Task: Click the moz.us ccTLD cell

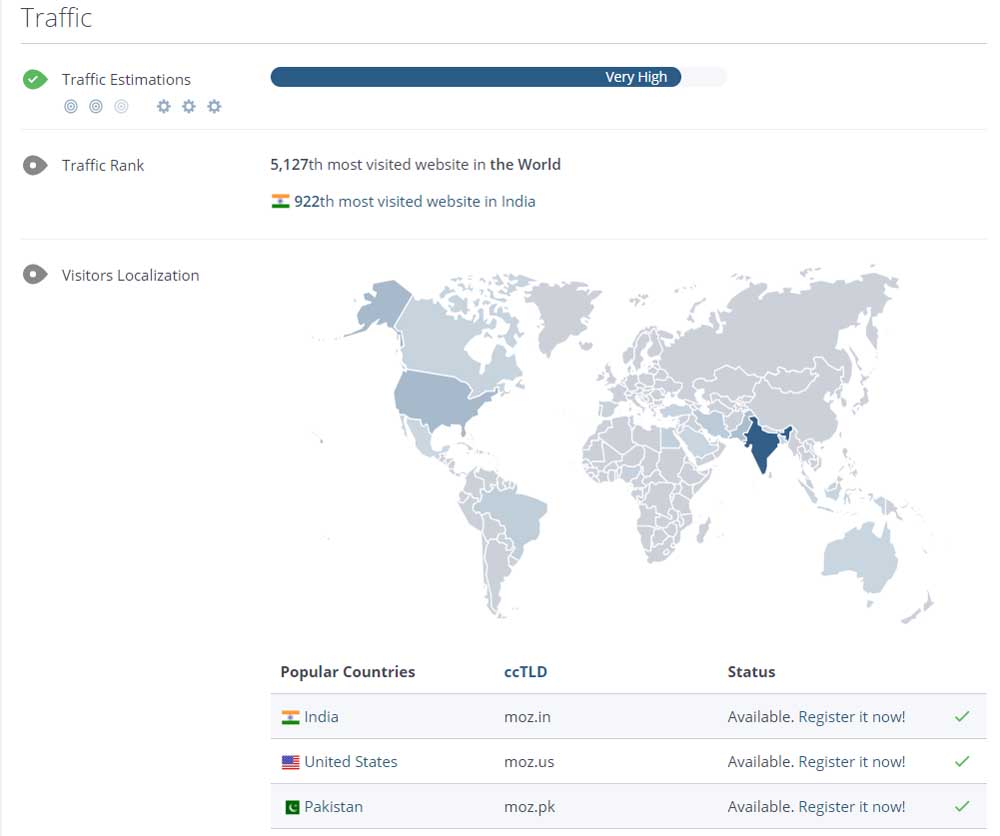Action: (x=529, y=761)
